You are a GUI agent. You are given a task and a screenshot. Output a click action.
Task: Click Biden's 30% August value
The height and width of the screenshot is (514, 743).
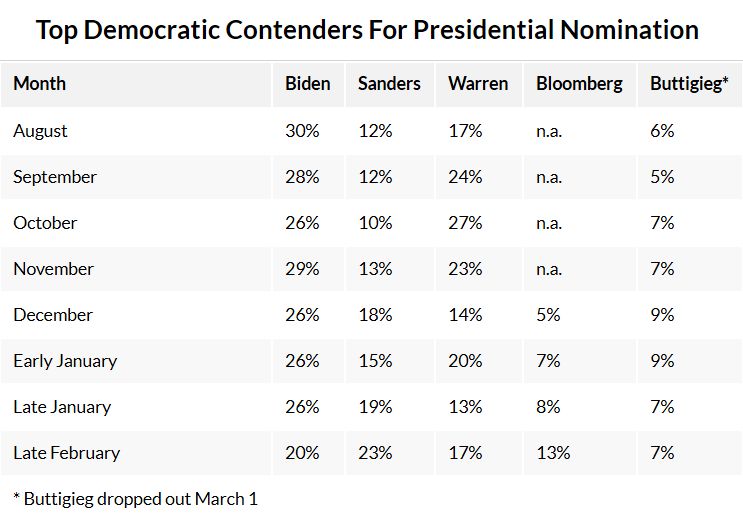click(302, 131)
